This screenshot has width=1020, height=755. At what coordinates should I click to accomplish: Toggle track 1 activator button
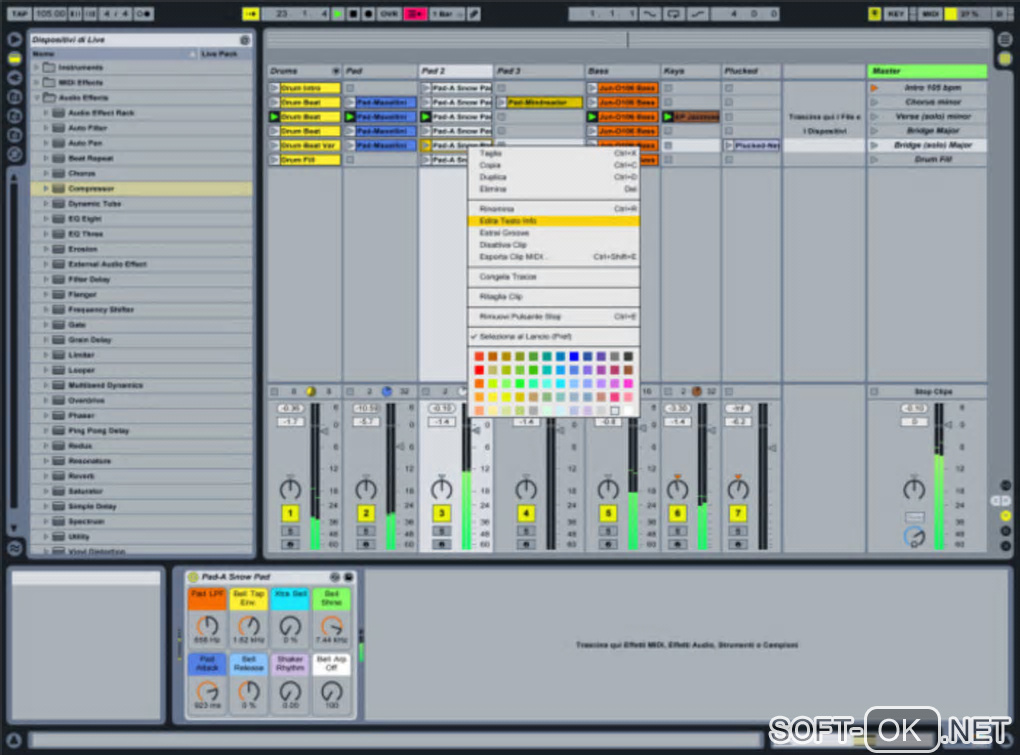pyautogui.click(x=290, y=514)
